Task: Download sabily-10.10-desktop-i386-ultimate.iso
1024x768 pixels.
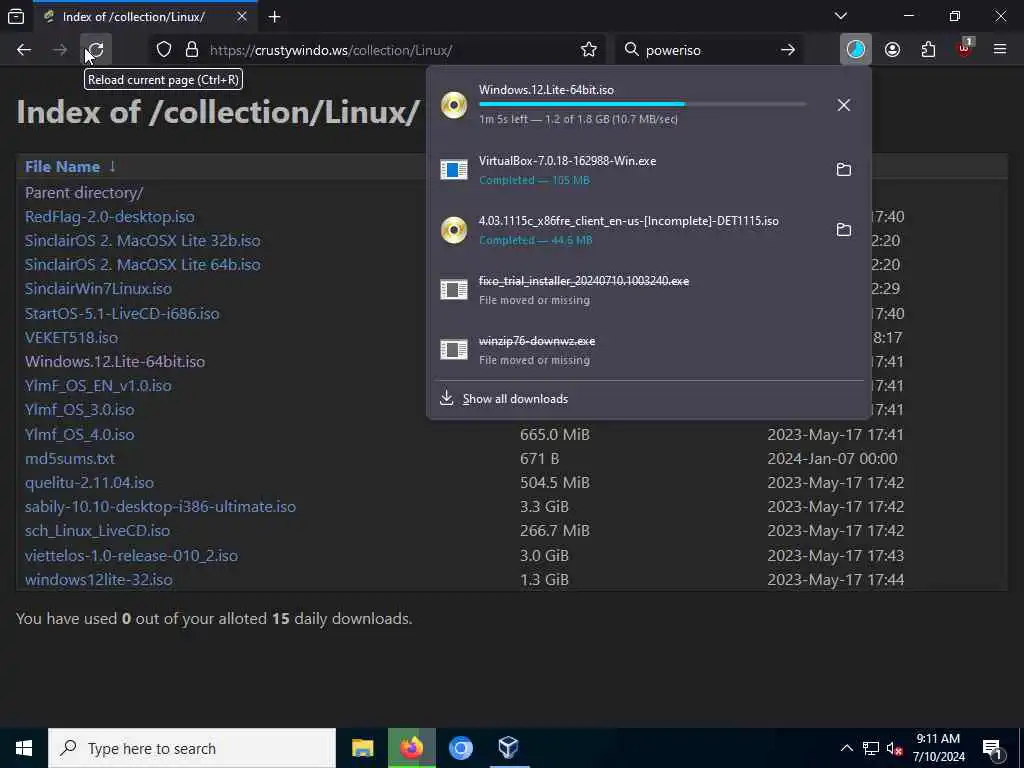Action: 160,507
